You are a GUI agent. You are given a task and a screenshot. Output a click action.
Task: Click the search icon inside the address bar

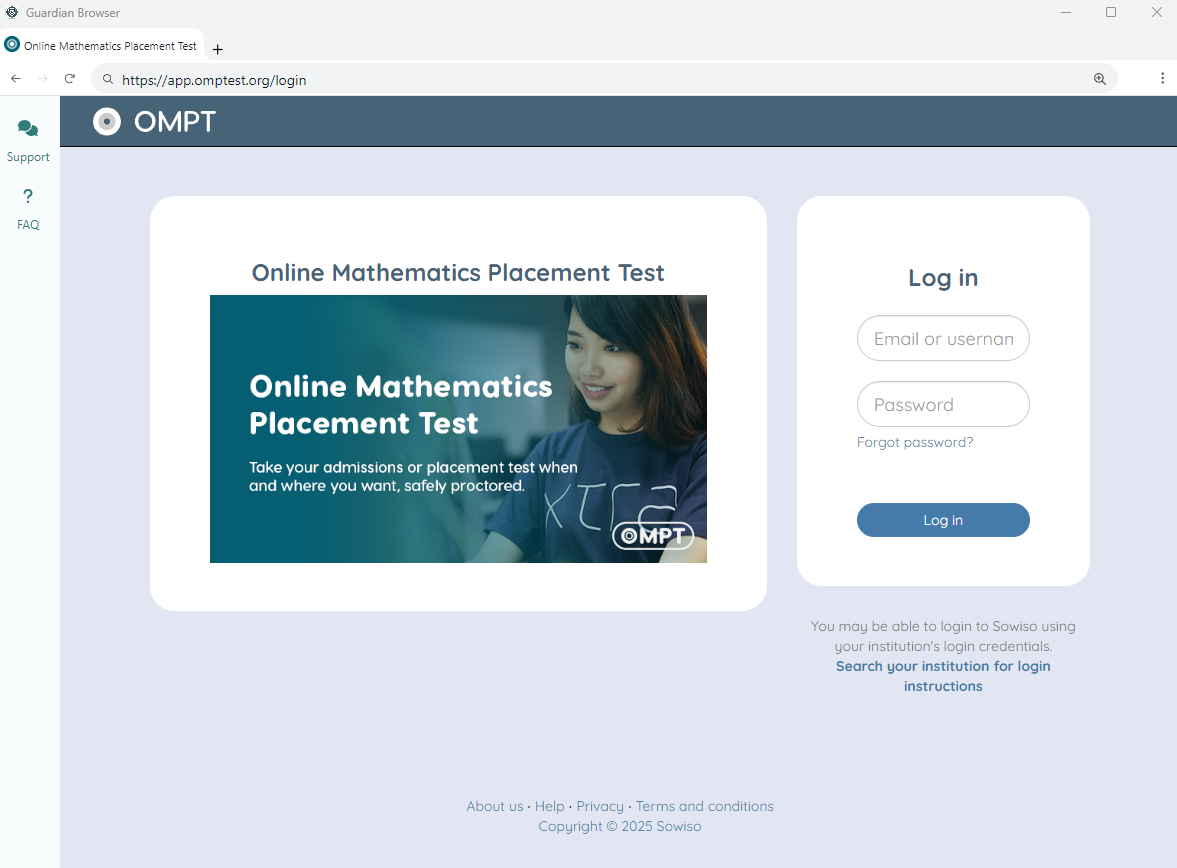pos(107,79)
